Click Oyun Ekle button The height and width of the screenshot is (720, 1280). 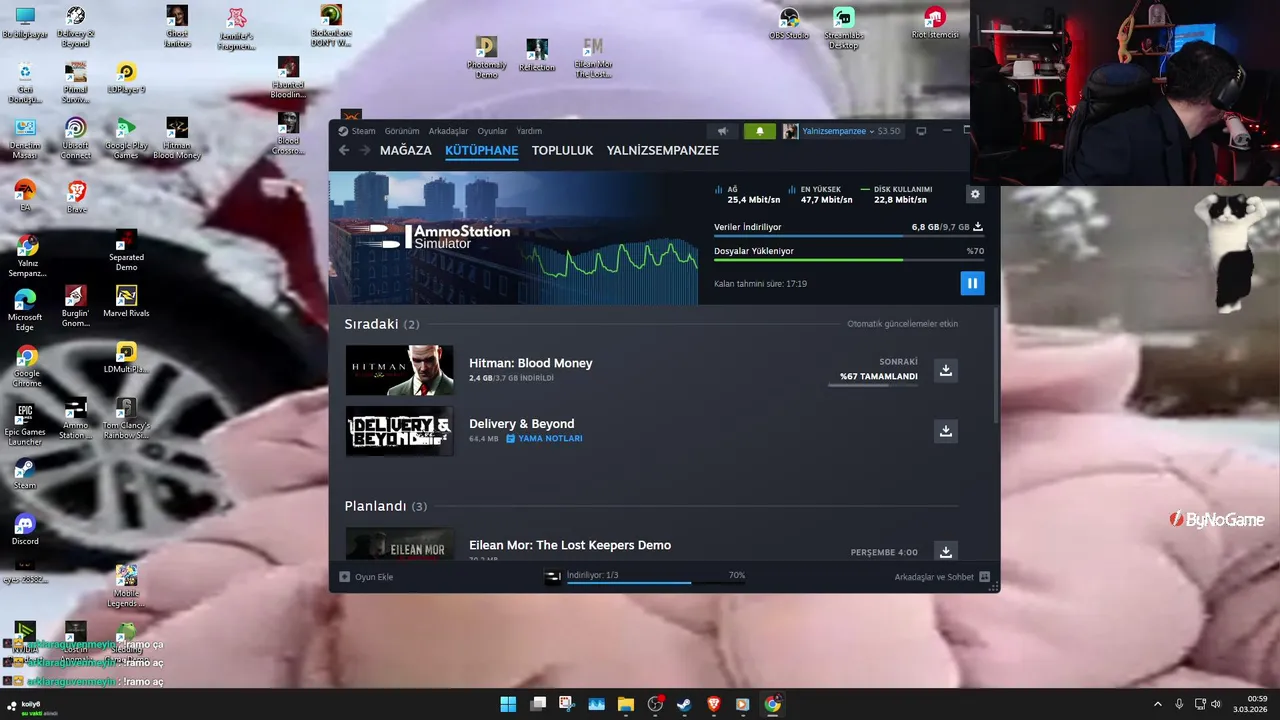pos(366,577)
